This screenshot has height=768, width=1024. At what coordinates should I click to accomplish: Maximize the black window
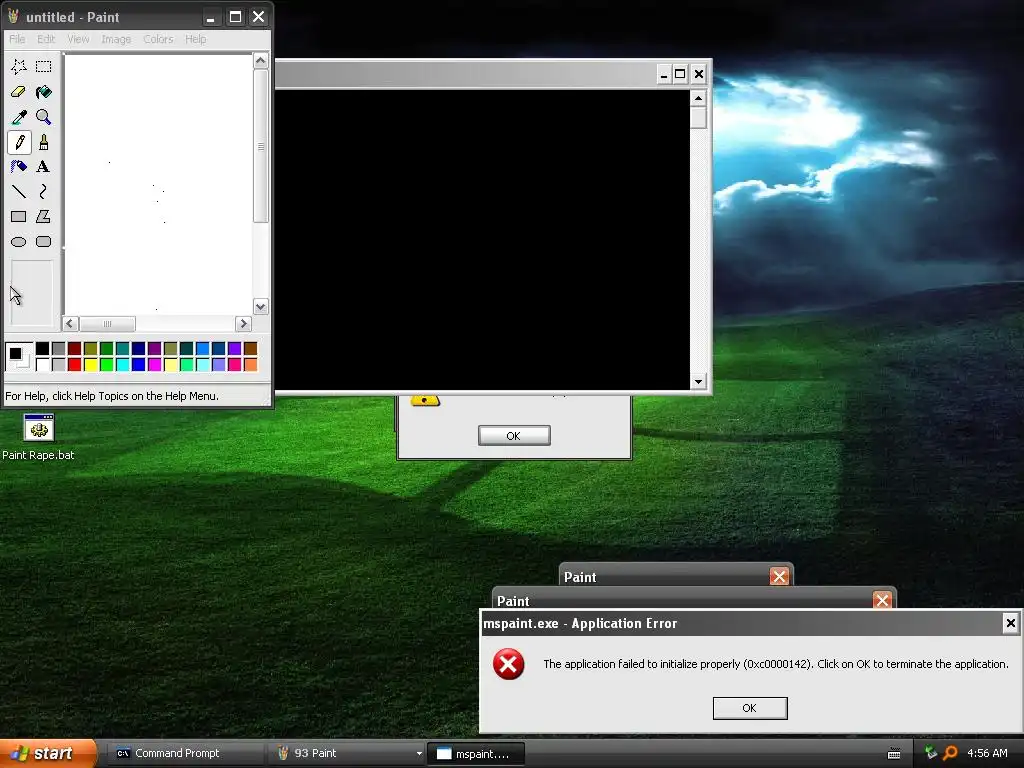(x=680, y=74)
